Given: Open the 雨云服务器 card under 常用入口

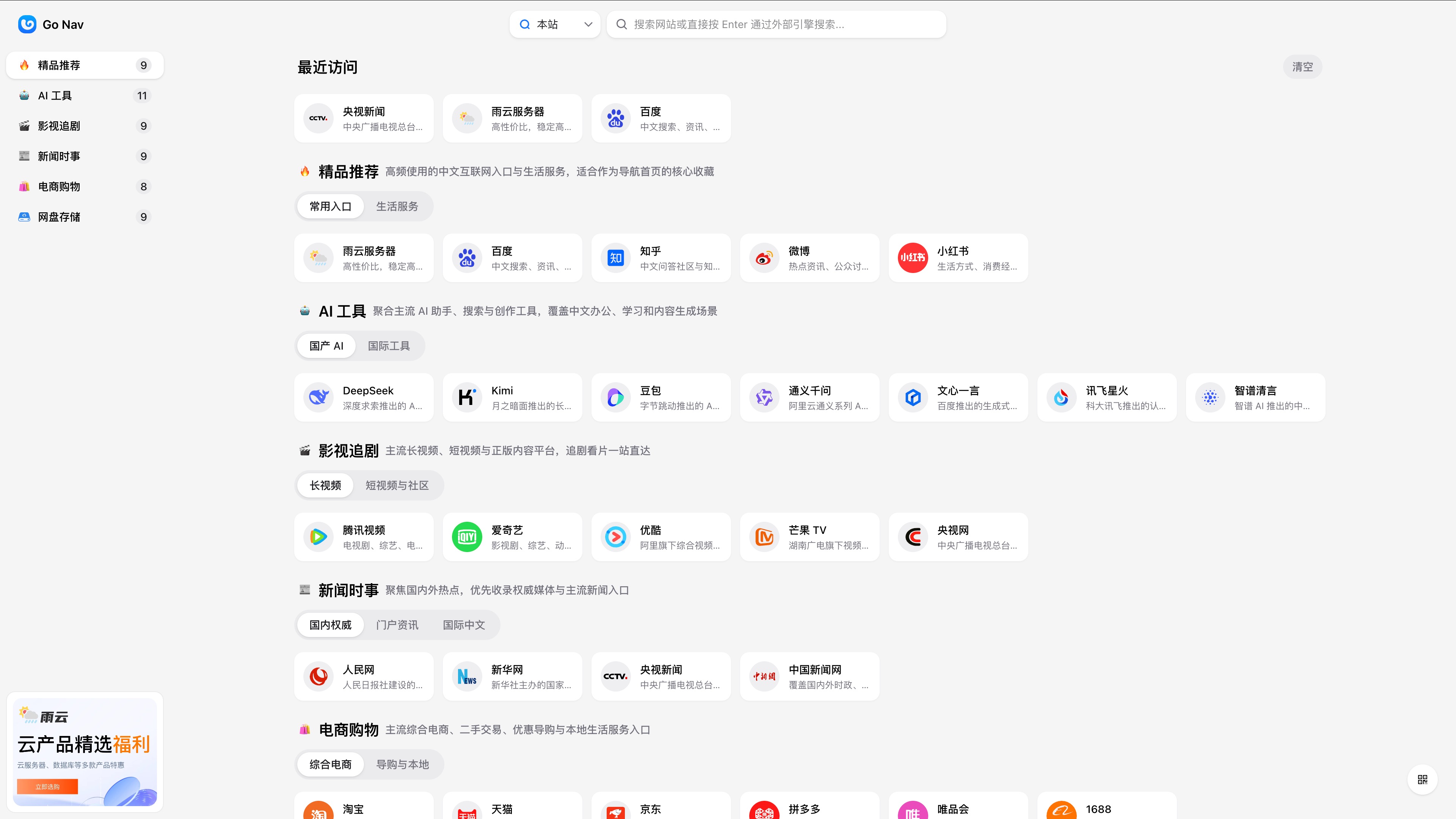Looking at the screenshot, I should point(364,258).
